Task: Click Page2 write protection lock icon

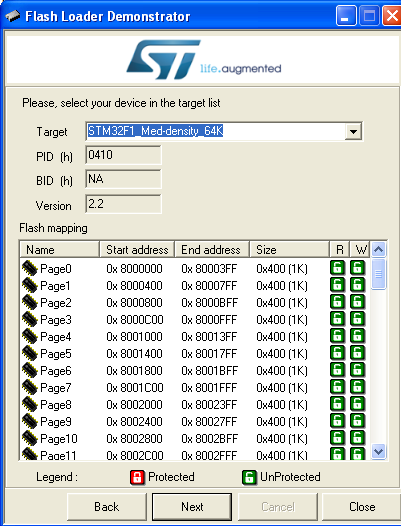Action: [357, 302]
